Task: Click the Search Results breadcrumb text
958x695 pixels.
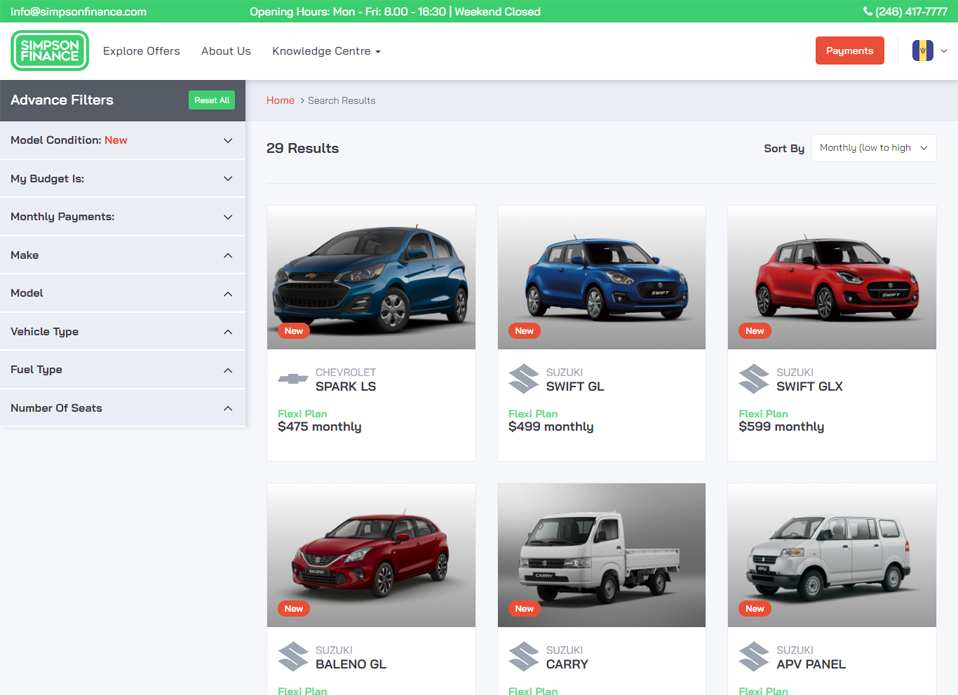Action: pos(342,100)
